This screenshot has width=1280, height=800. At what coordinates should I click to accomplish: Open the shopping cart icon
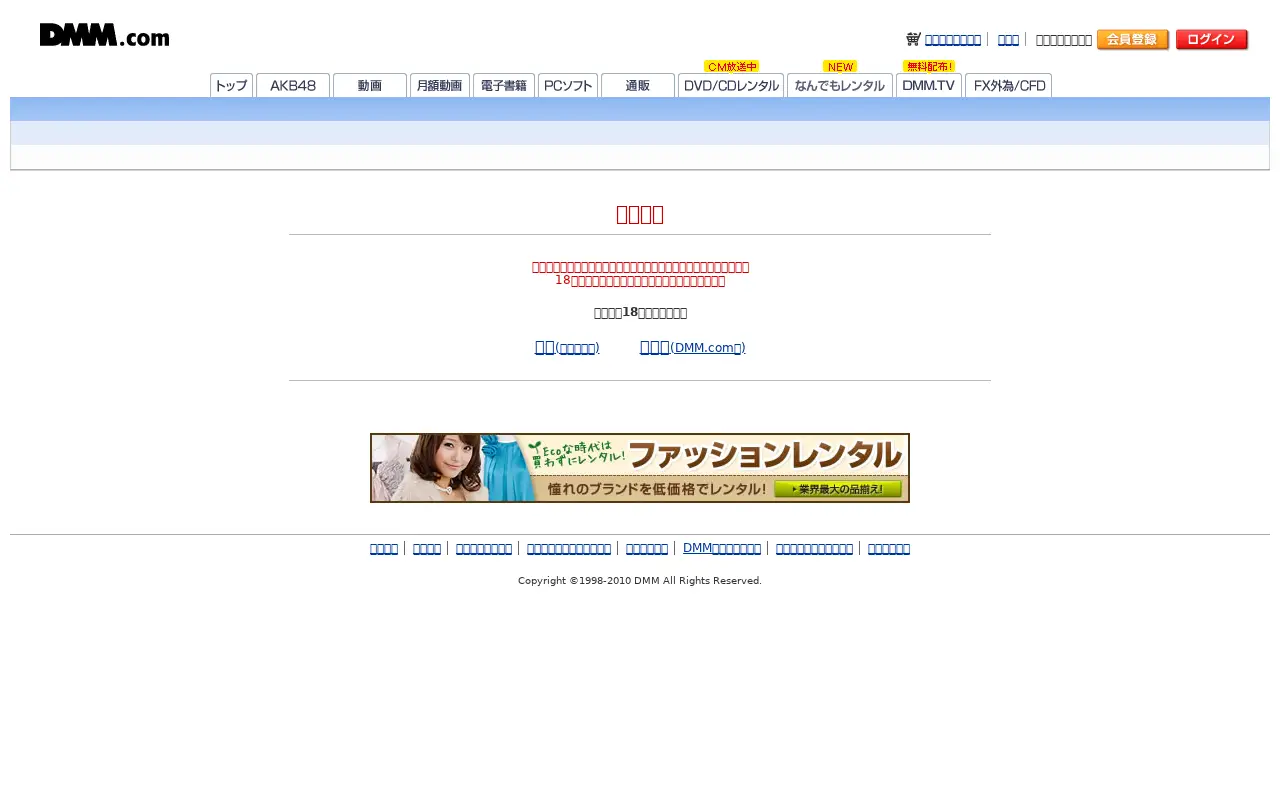coord(913,39)
